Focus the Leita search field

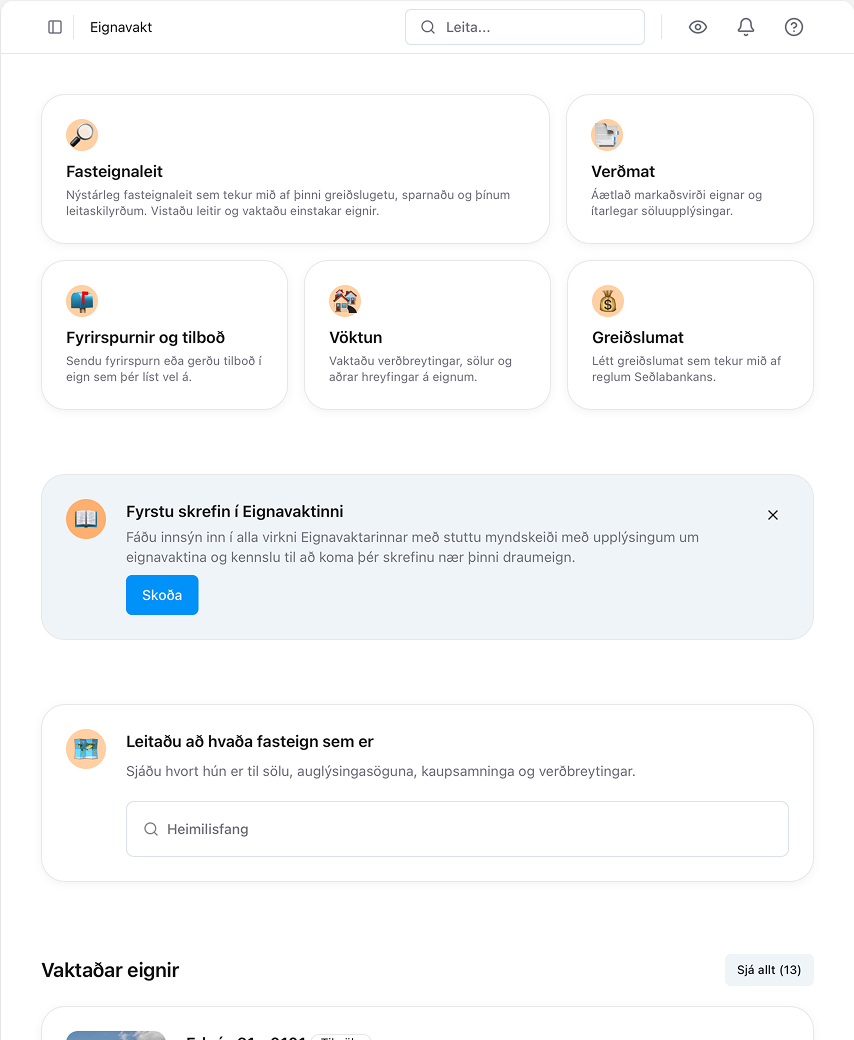pos(525,27)
